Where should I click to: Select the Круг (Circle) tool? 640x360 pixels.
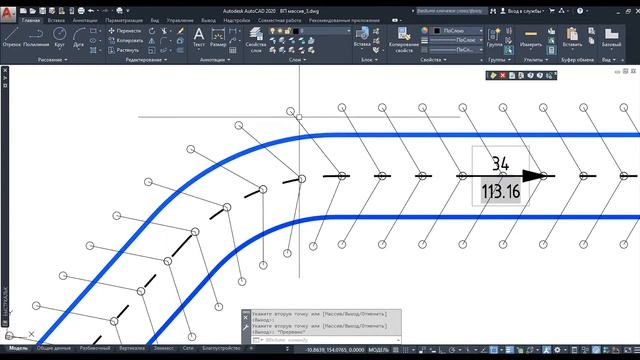[60, 37]
